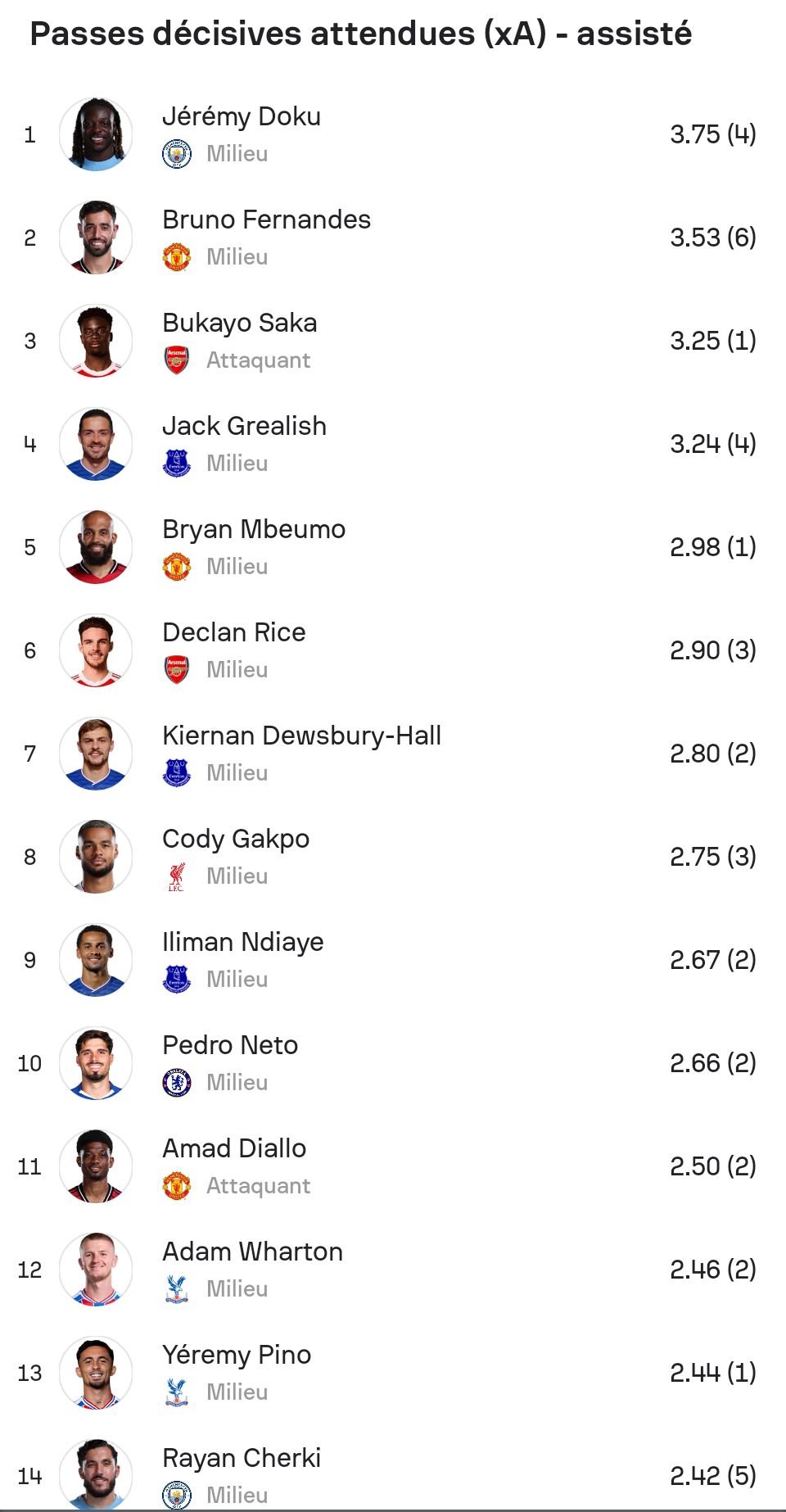Image resolution: width=786 pixels, height=1512 pixels.
Task: Click Manchester City crest under Jérémy Doku
Action: click(177, 154)
